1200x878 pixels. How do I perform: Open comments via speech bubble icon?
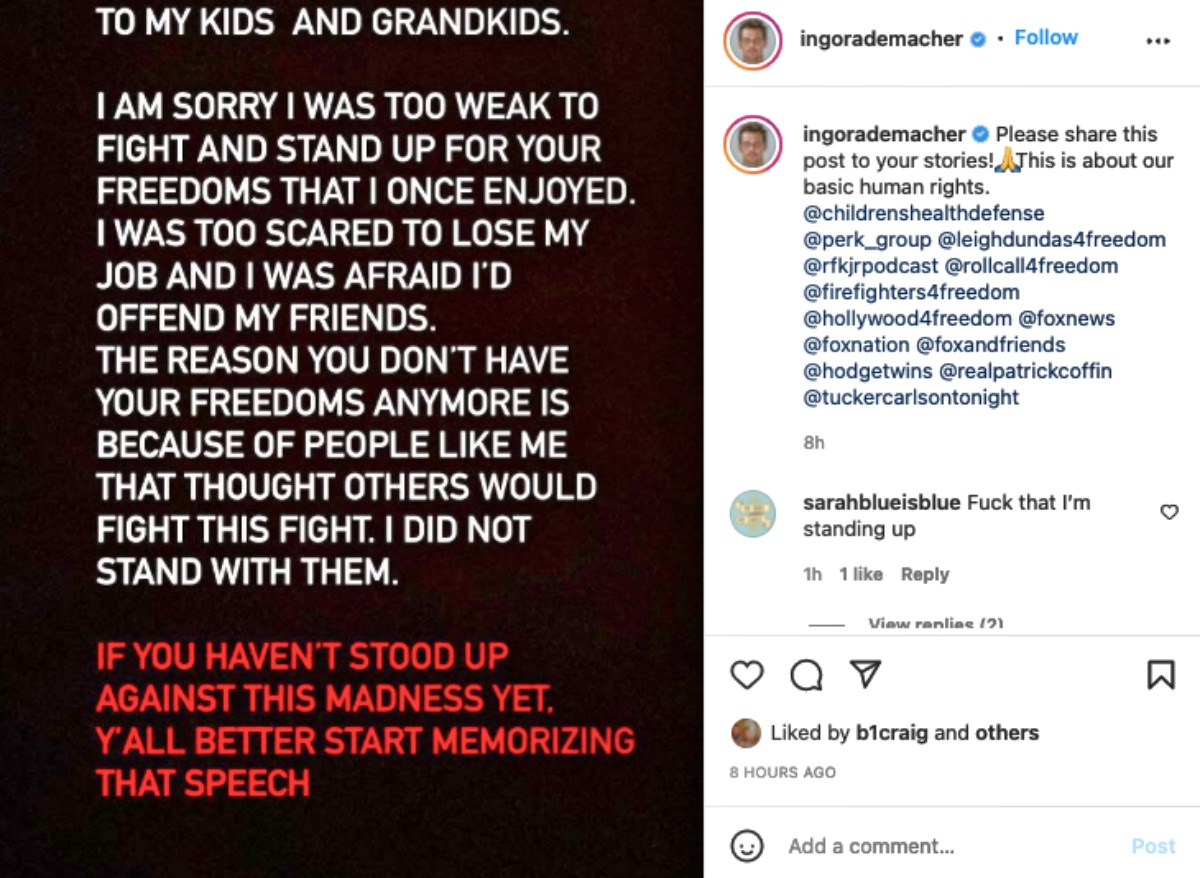[806, 677]
